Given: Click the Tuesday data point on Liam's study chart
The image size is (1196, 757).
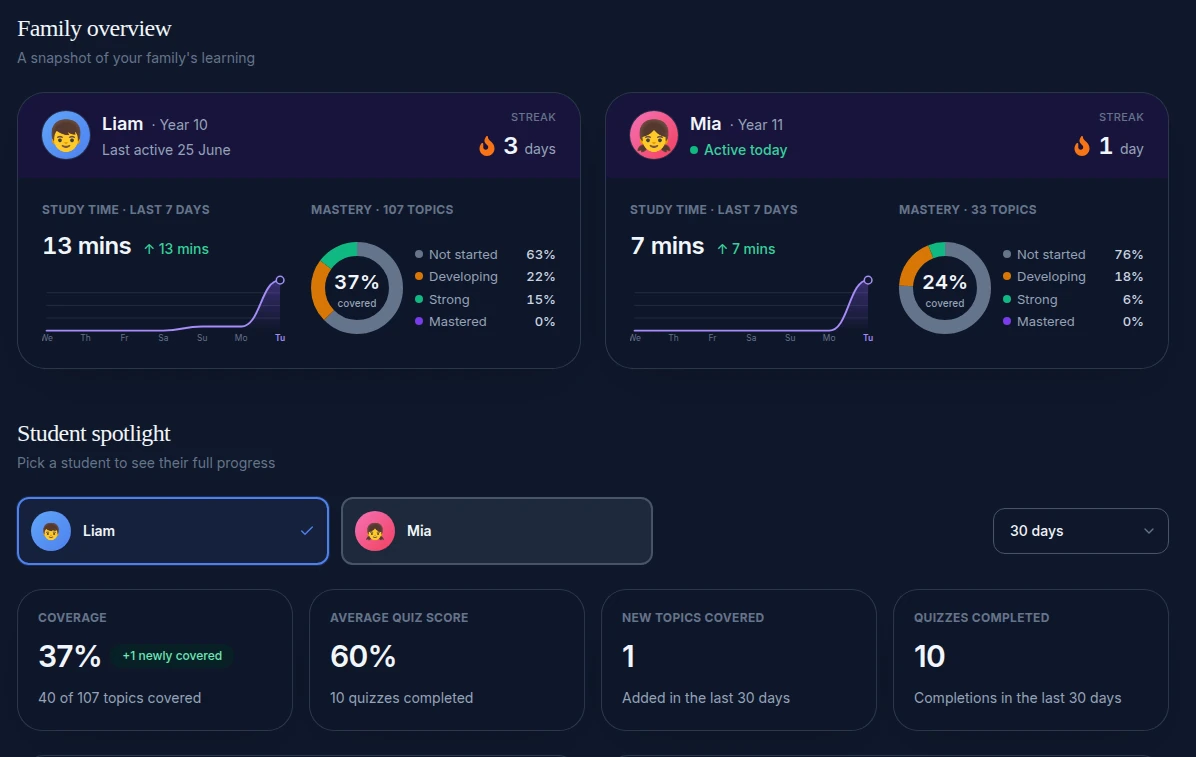Looking at the screenshot, I should tap(280, 280).
